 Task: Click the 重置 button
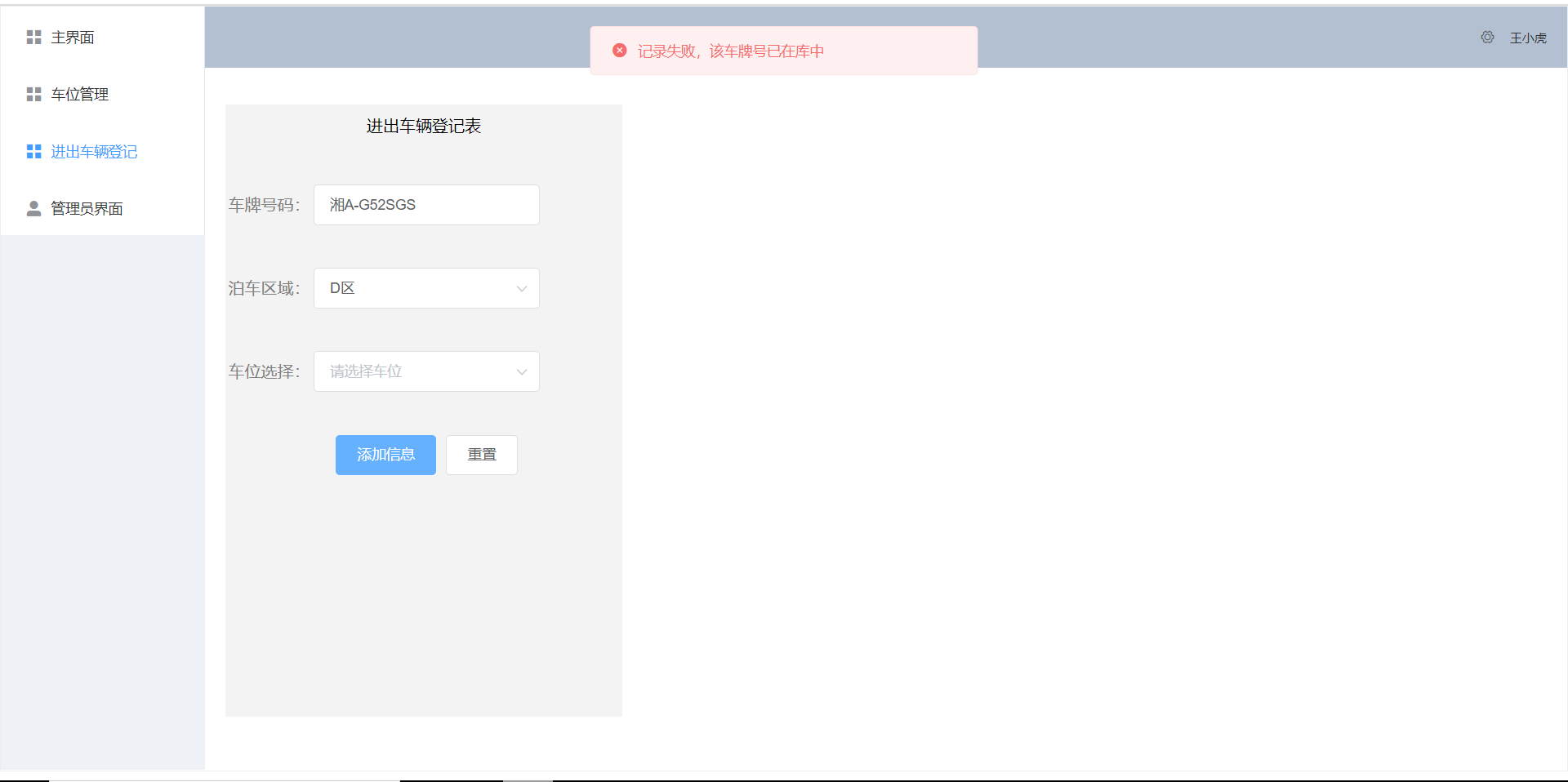[x=482, y=455]
